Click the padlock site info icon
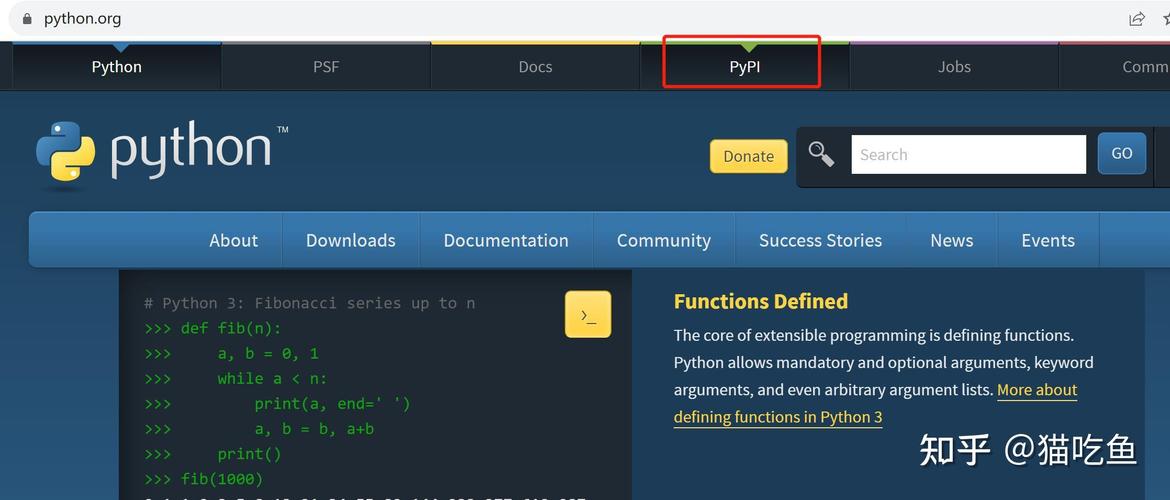 click(x=28, y=19)
